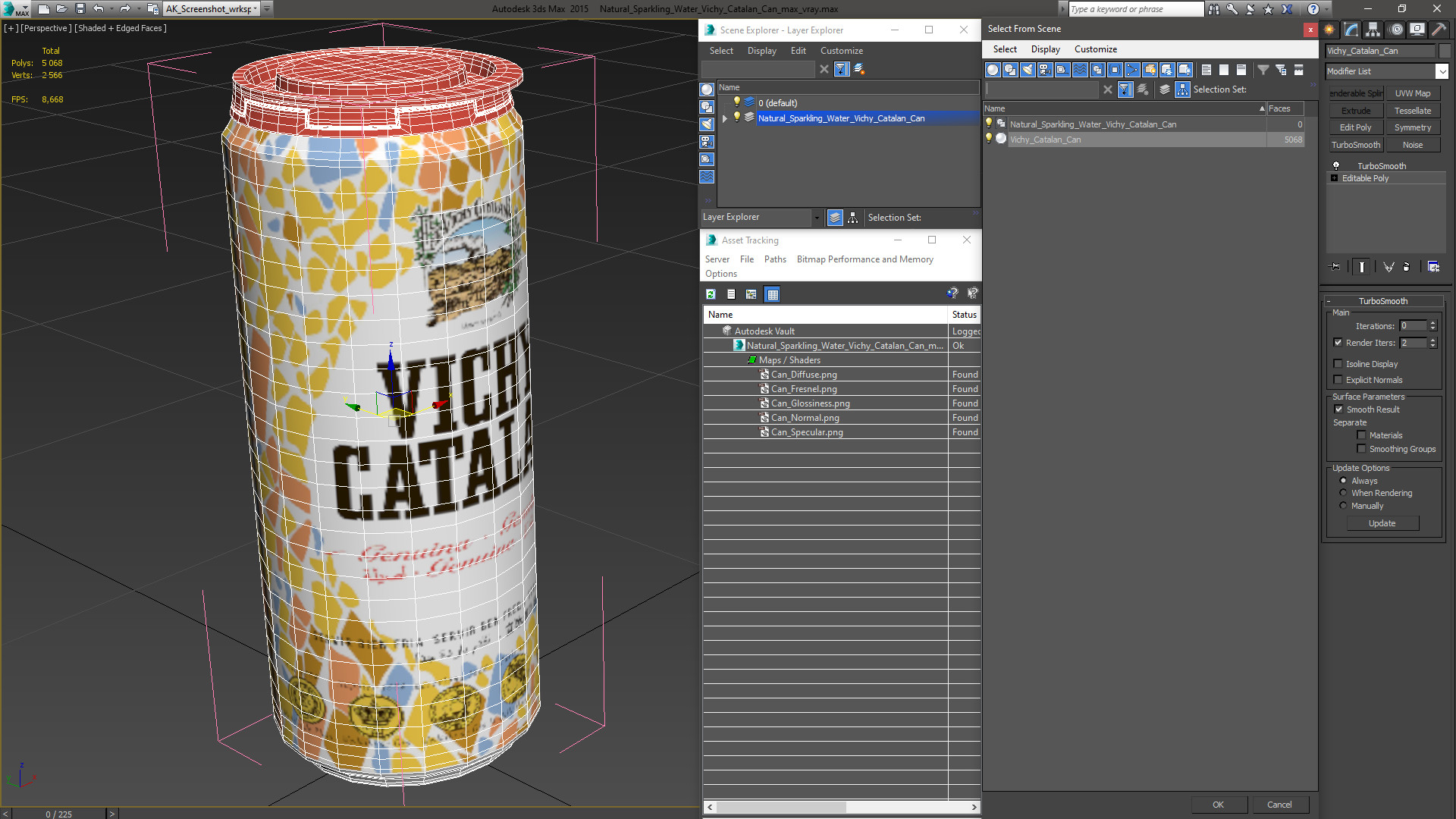The image size is (1456, 819).
Task: Open Customize menu in Select From Scene
Action: (1095, 49)
